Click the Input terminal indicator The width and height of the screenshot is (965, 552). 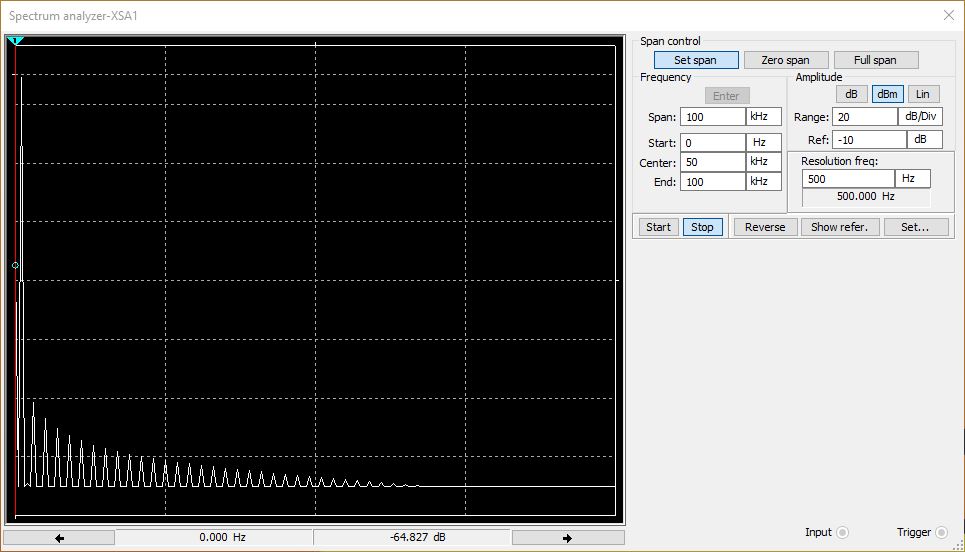tap(843, 532)
